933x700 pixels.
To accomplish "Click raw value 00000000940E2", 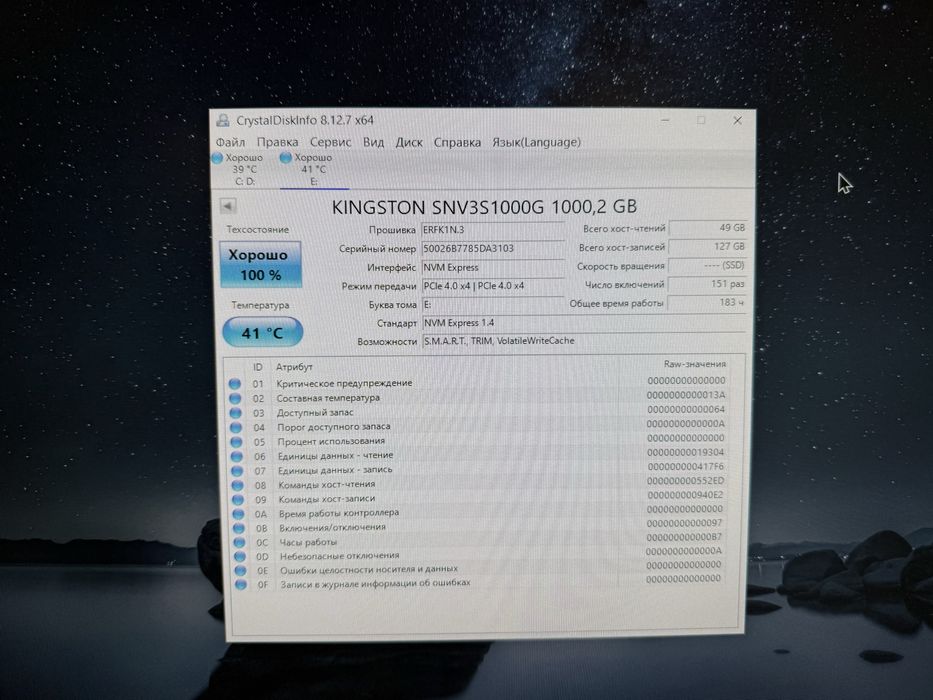I will coord(685,495).
